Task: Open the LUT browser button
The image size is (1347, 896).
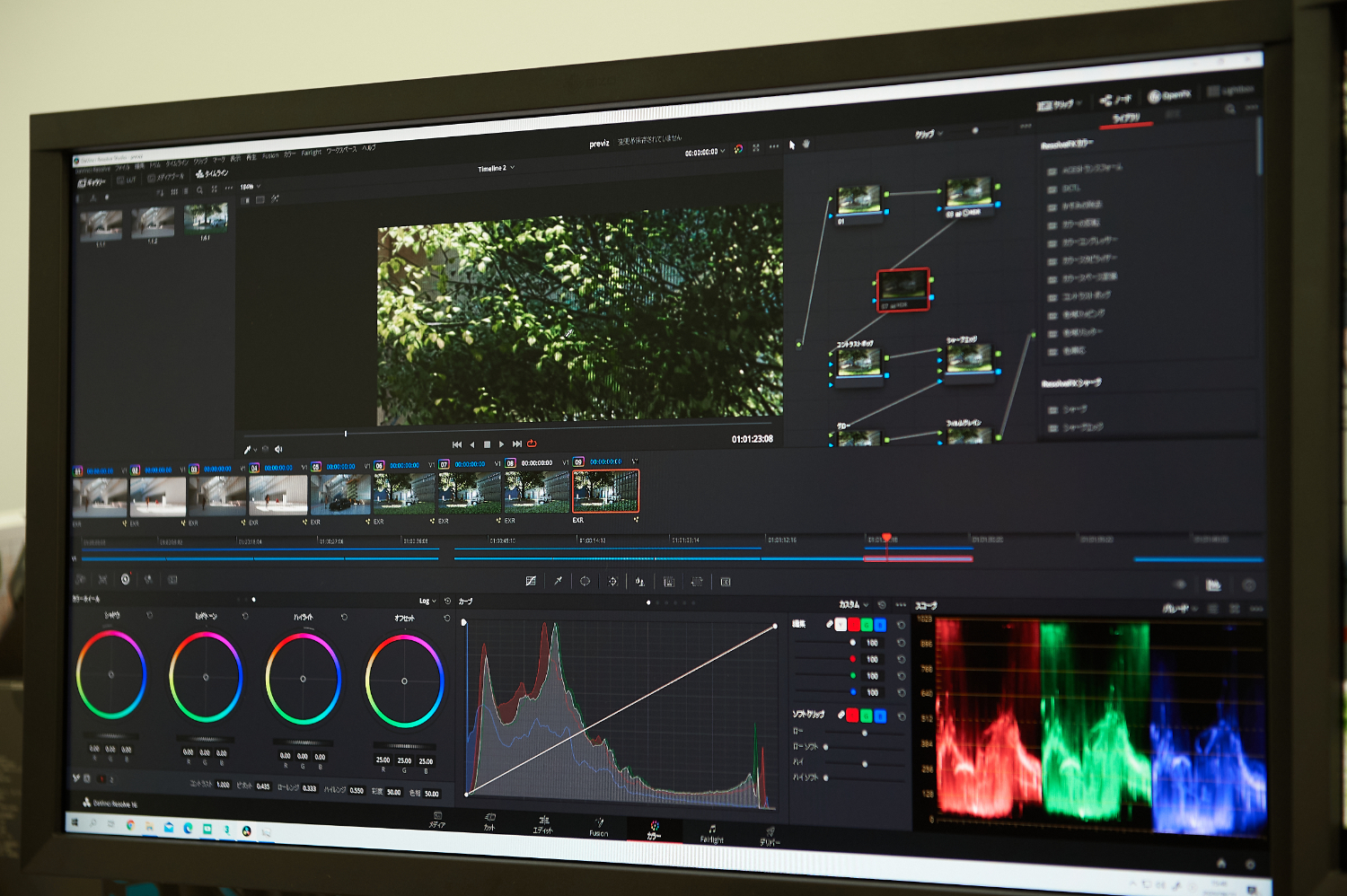Action: tap(126, 180)
